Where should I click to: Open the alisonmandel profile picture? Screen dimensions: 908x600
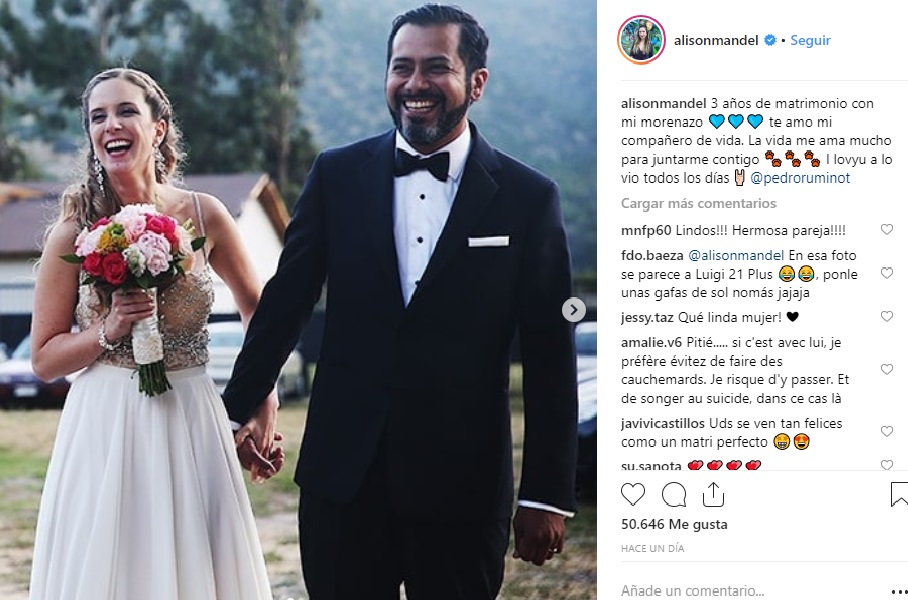click(x=641, y=40)
